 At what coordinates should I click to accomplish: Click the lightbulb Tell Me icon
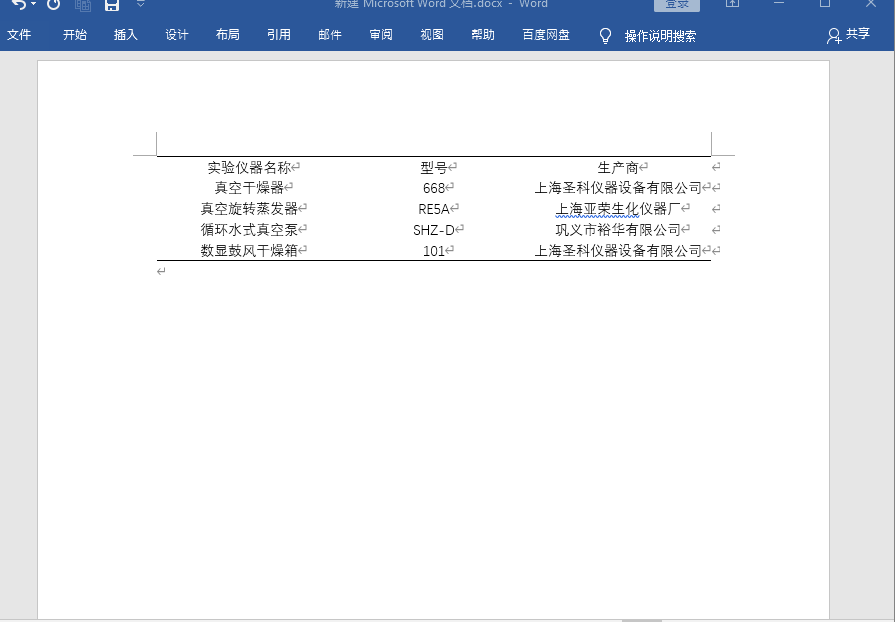(x=606, y=36)
